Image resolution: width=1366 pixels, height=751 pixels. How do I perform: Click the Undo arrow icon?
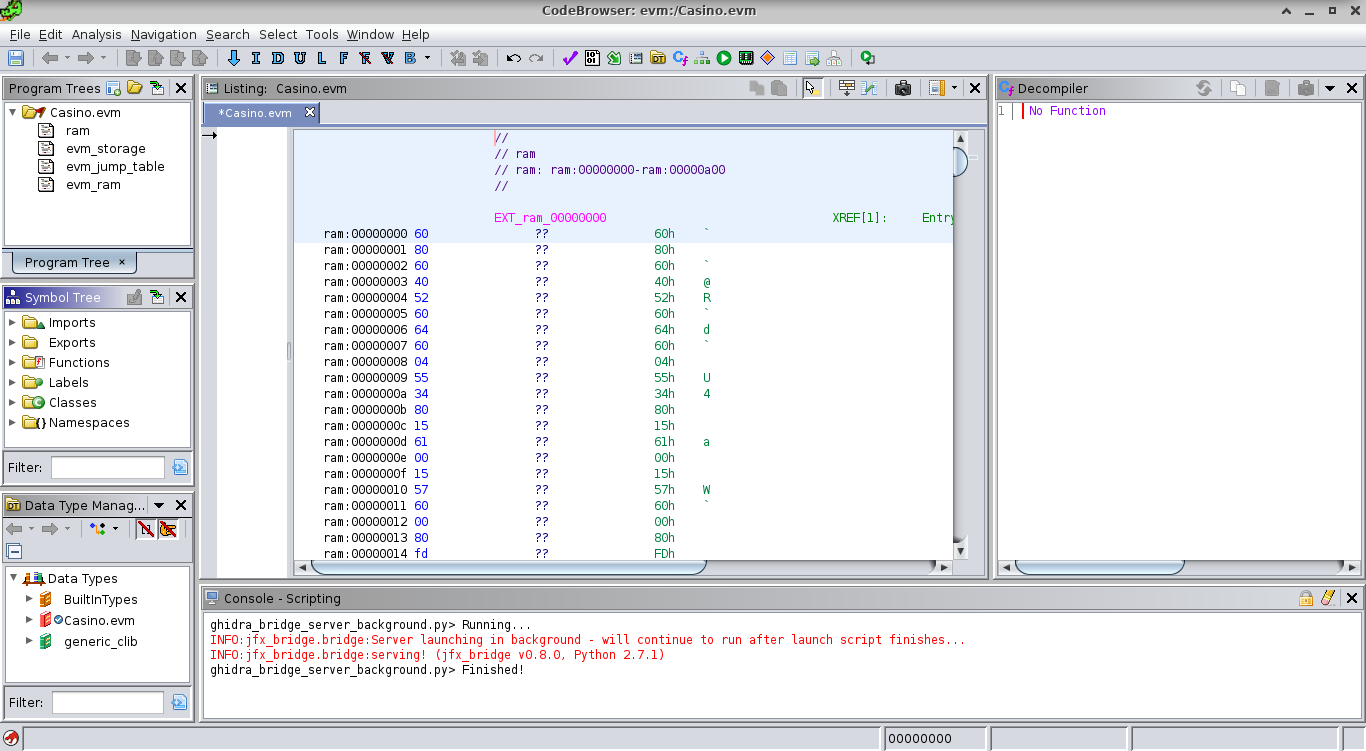pos(513,58)
